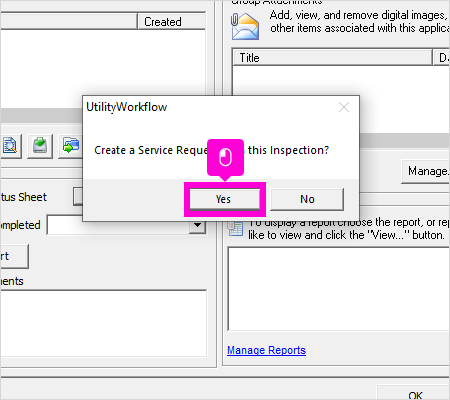
Task: Click the envelope paperclip attachments icon
Action: 245,27
